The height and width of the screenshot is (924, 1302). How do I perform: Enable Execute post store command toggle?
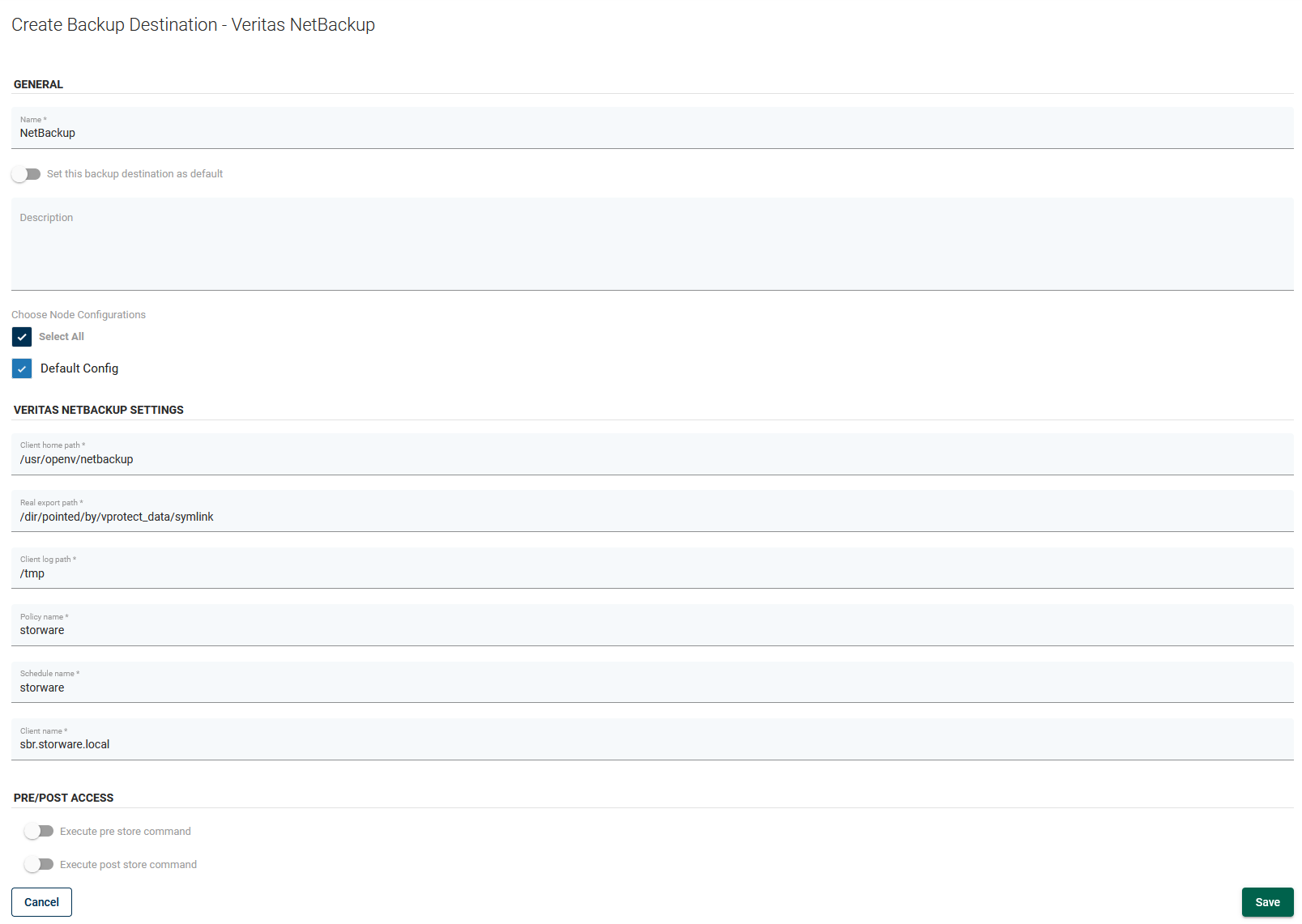point(39,864)
